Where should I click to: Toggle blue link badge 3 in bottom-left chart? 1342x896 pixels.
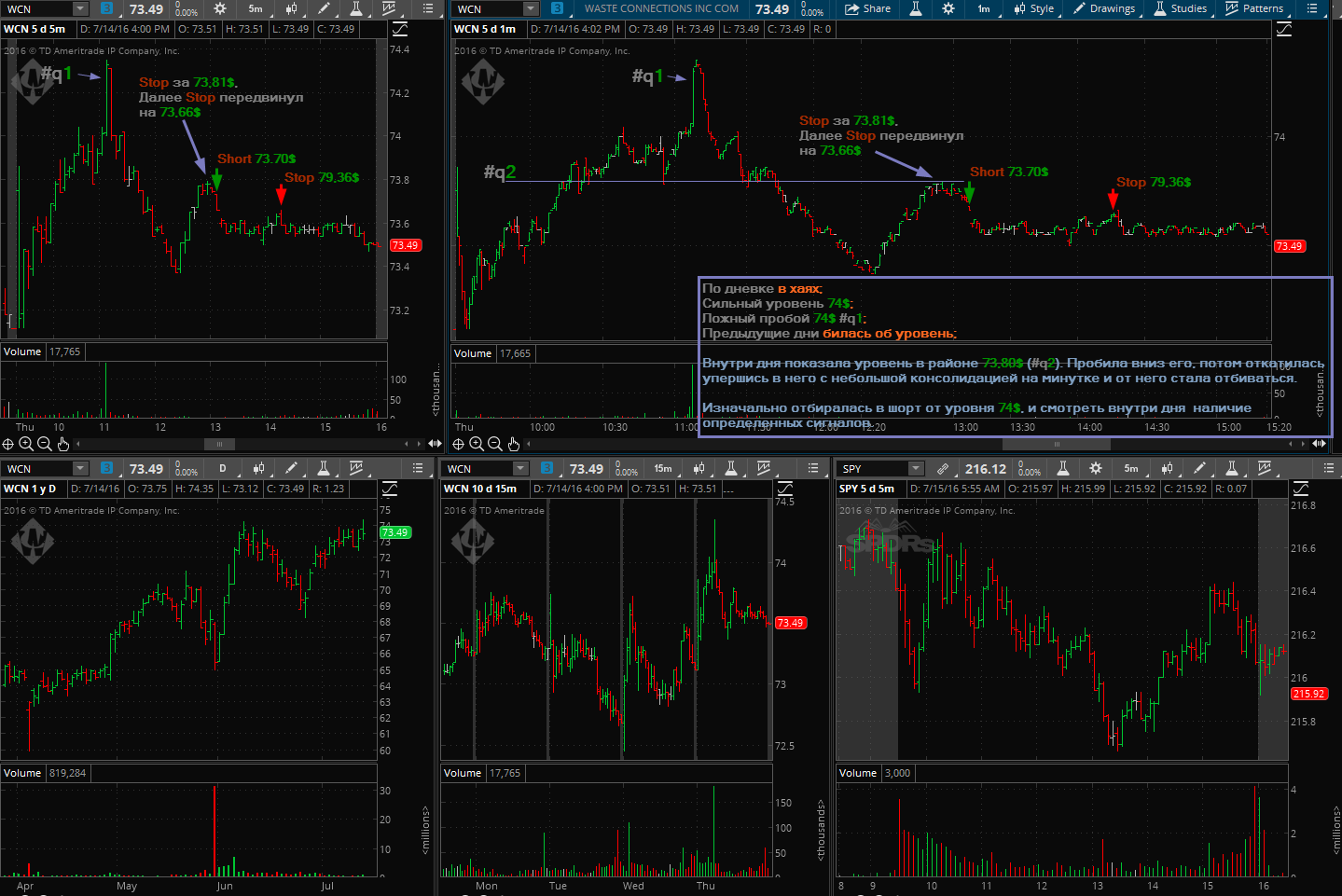pyautogui.click(x=106, y=468)
